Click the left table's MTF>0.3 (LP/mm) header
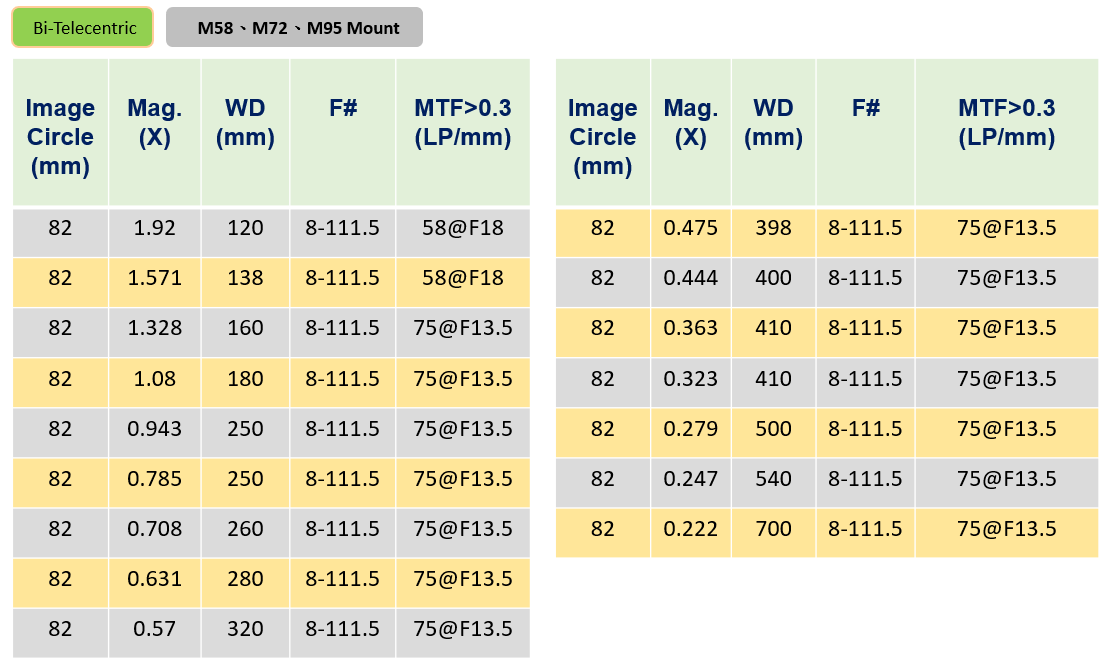The width and height of the screenshot is (1116, 666). pos(463,133)
